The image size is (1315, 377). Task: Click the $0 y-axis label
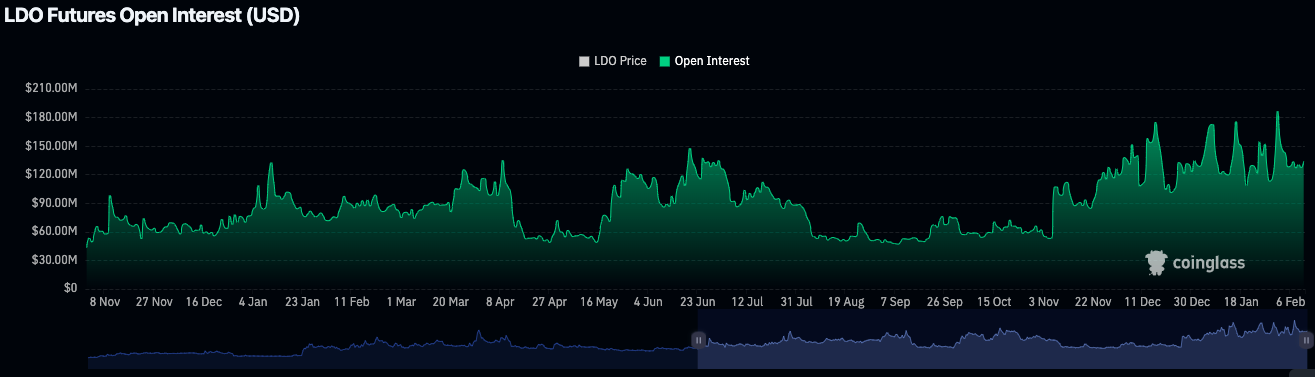(x=71, y=288)
